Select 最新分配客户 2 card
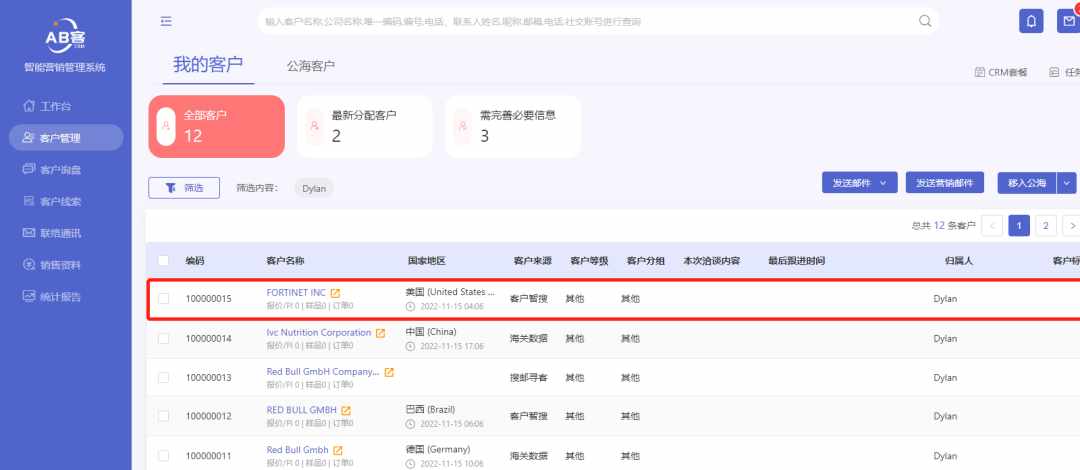 (x=364, y=126)
